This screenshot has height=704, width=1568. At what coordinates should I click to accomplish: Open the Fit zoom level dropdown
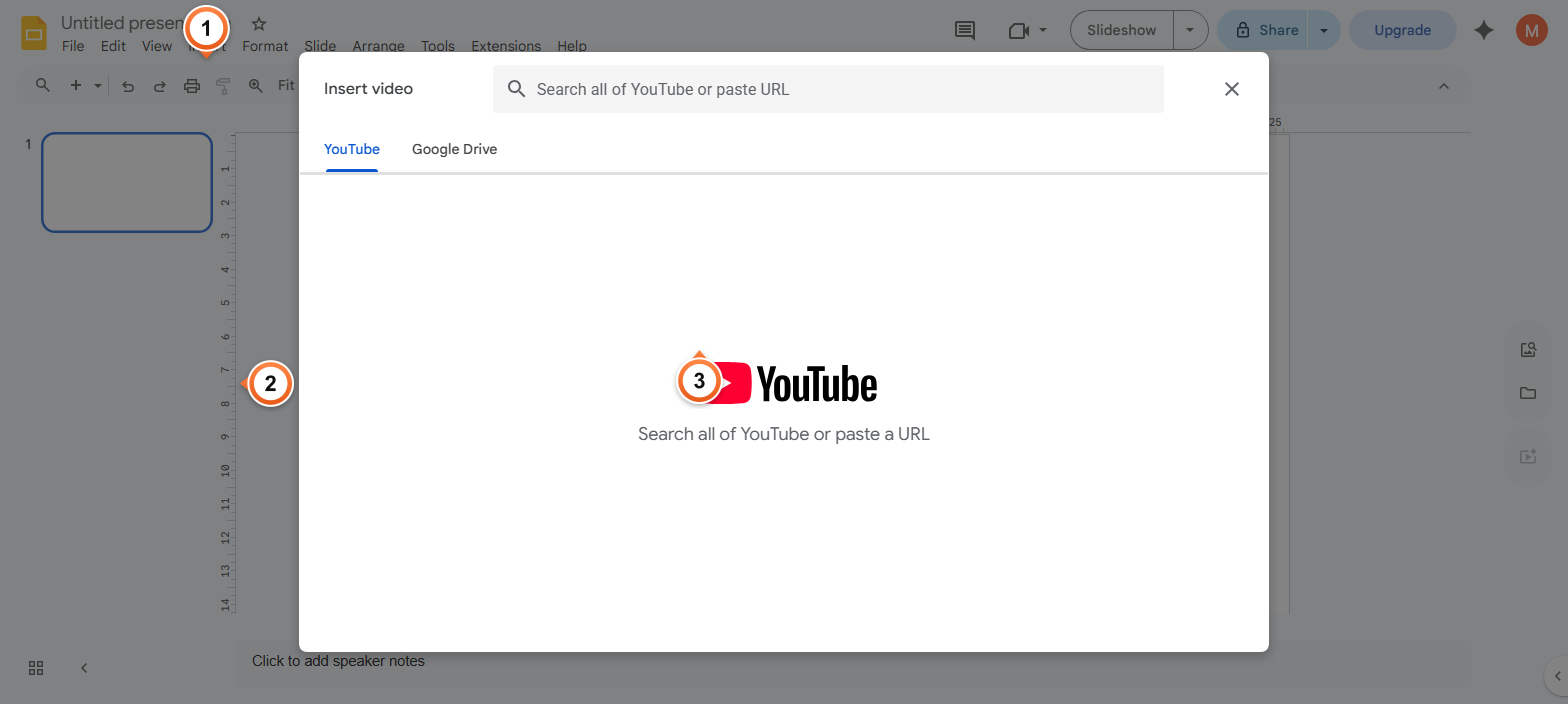pyautogui.click(x=287, y=85)
